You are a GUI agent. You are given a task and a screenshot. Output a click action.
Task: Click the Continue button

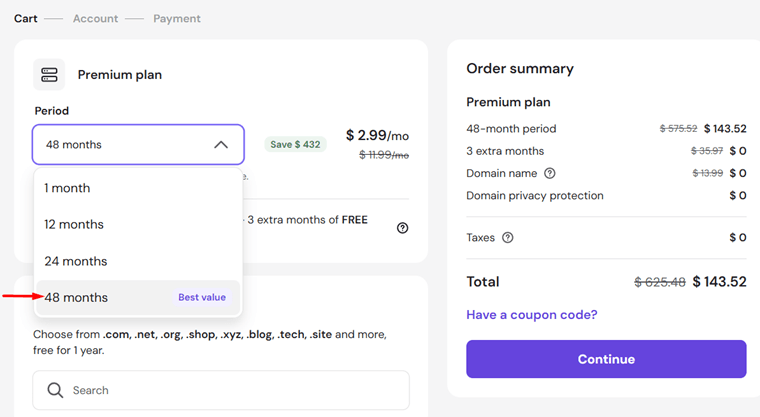click(606, 359)
